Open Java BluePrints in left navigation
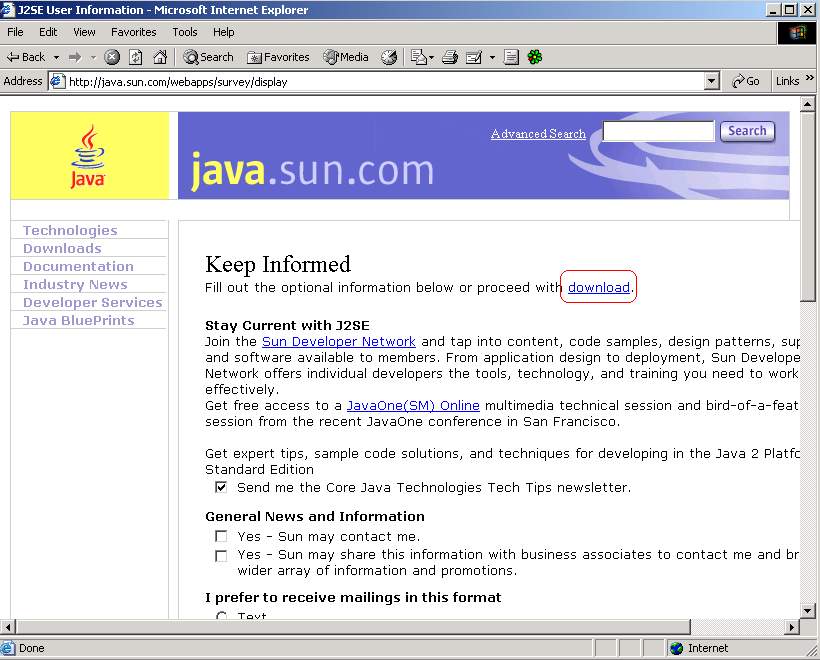This screenshot has height=660, width=820. click(x=78, y=320)
